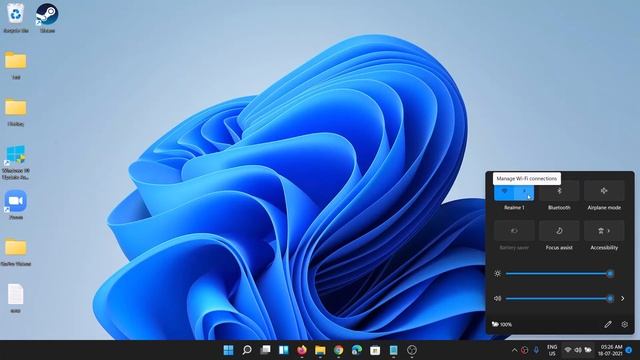Toggle Wi-Fi on the Realme 1 tile
This screenshot has width=640, height=360.
(x=504, y=191)
